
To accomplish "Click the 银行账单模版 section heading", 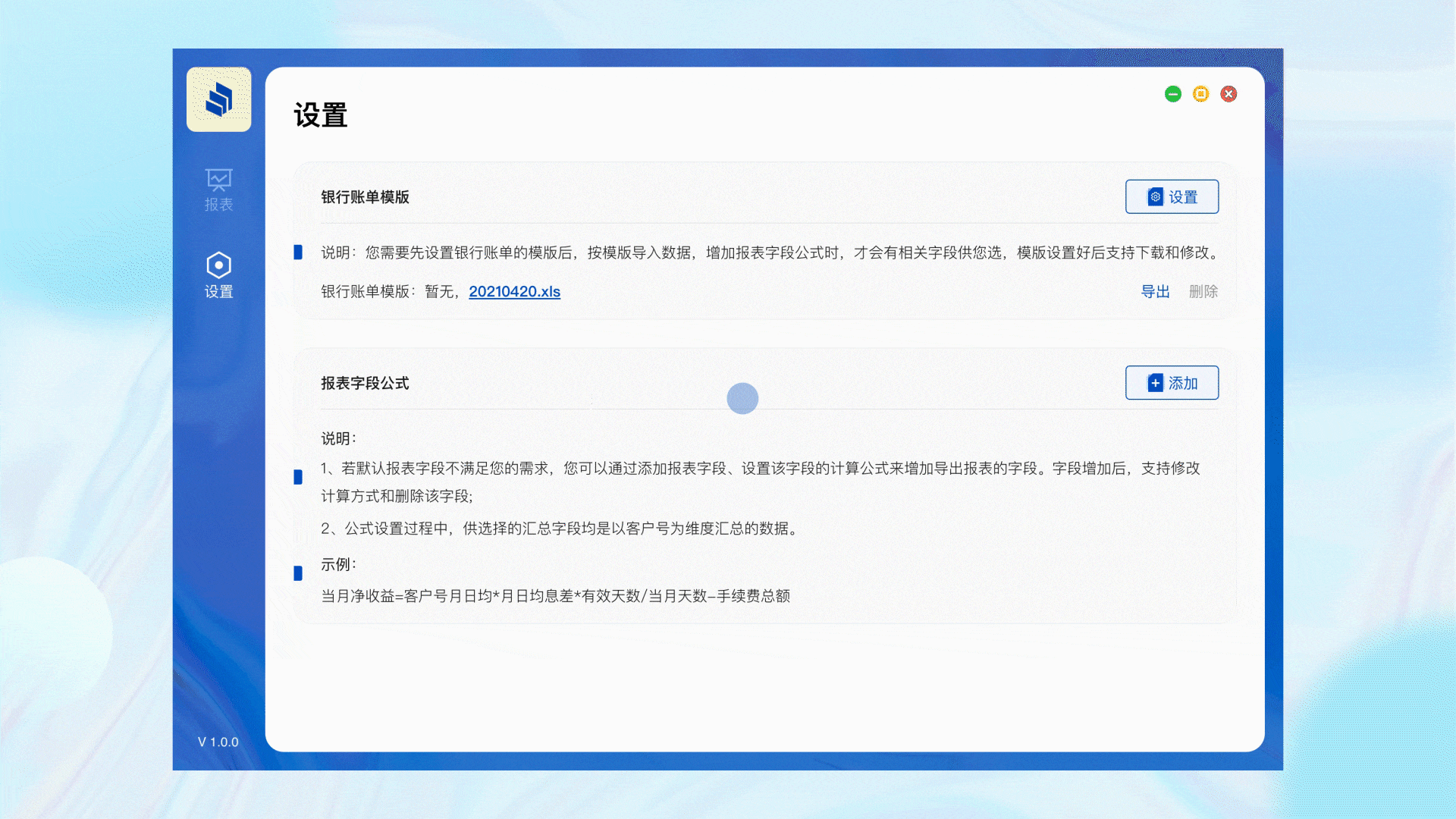I will click(x=365, y=197).
